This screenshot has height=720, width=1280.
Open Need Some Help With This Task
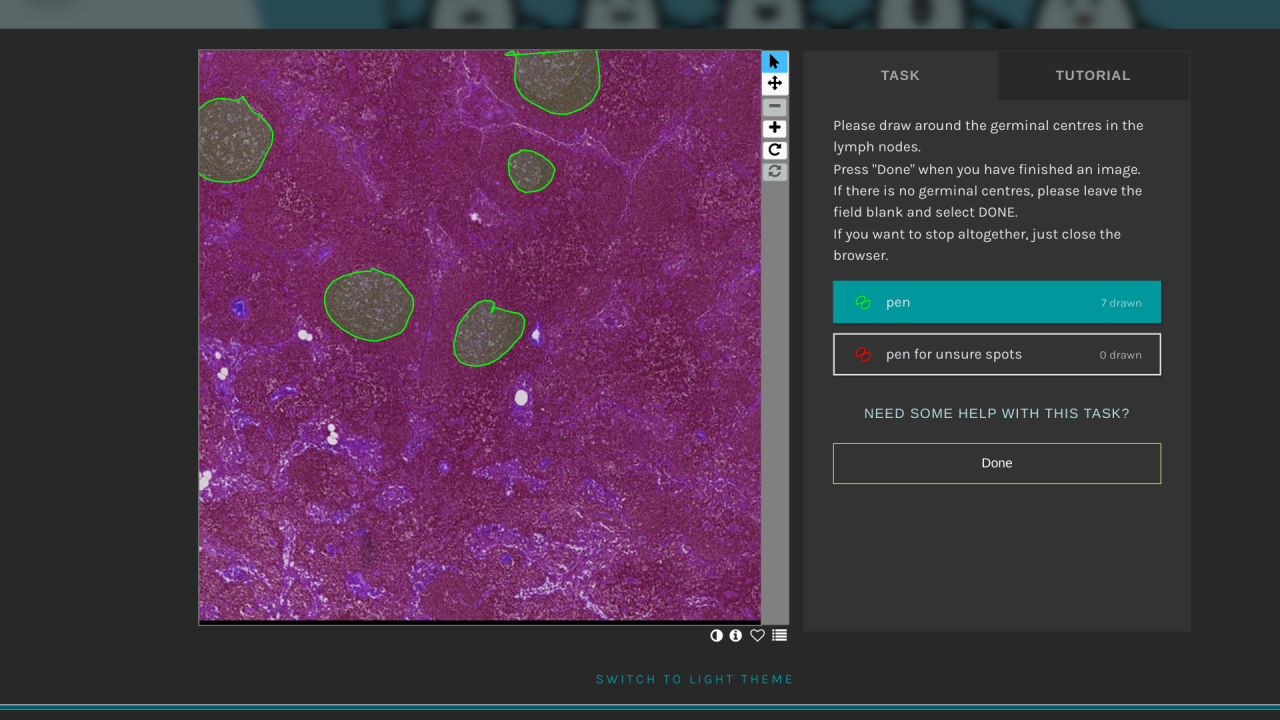coord(997,413)
